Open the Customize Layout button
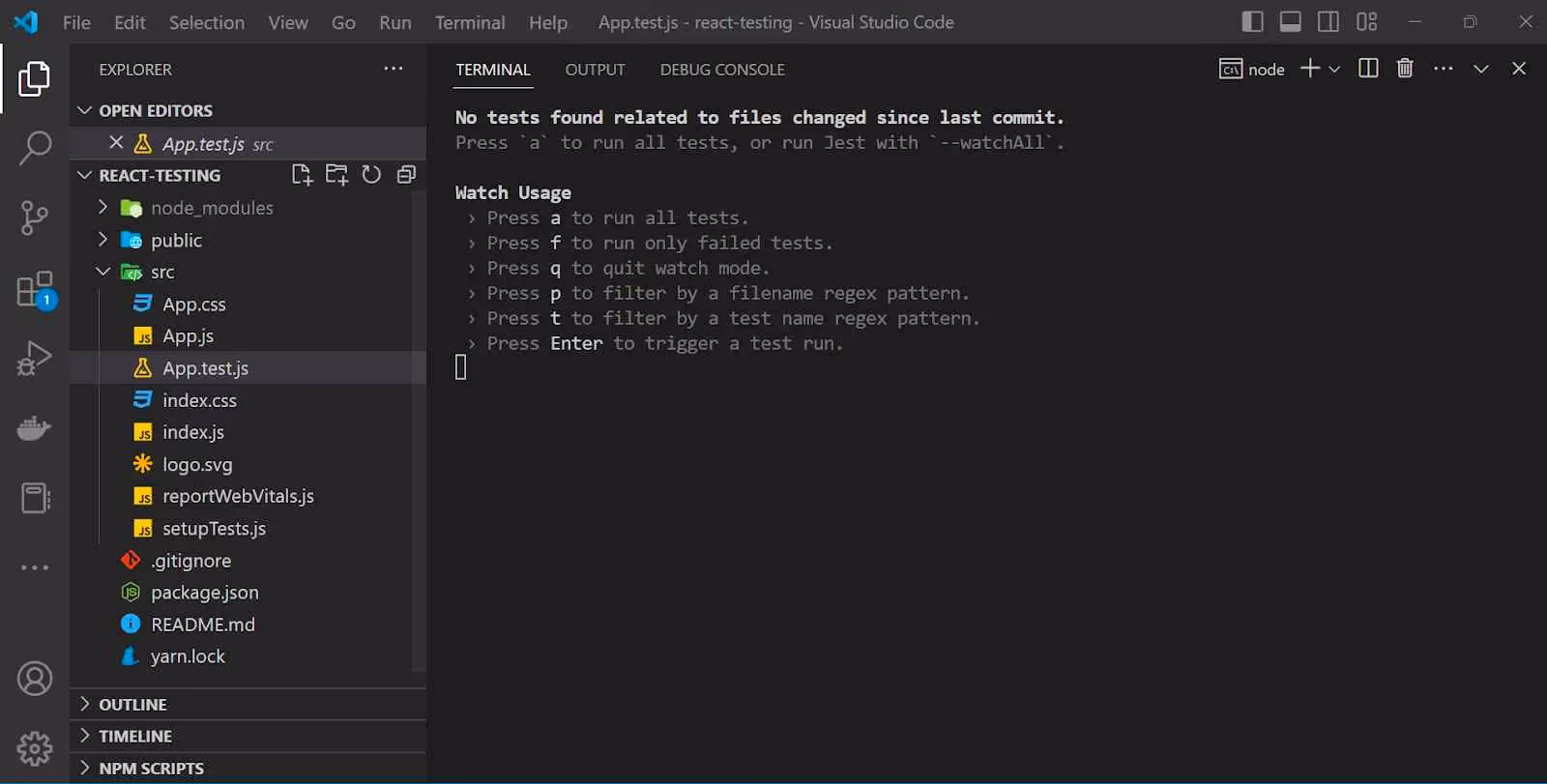1547x784 pixels. (1367, 21)
